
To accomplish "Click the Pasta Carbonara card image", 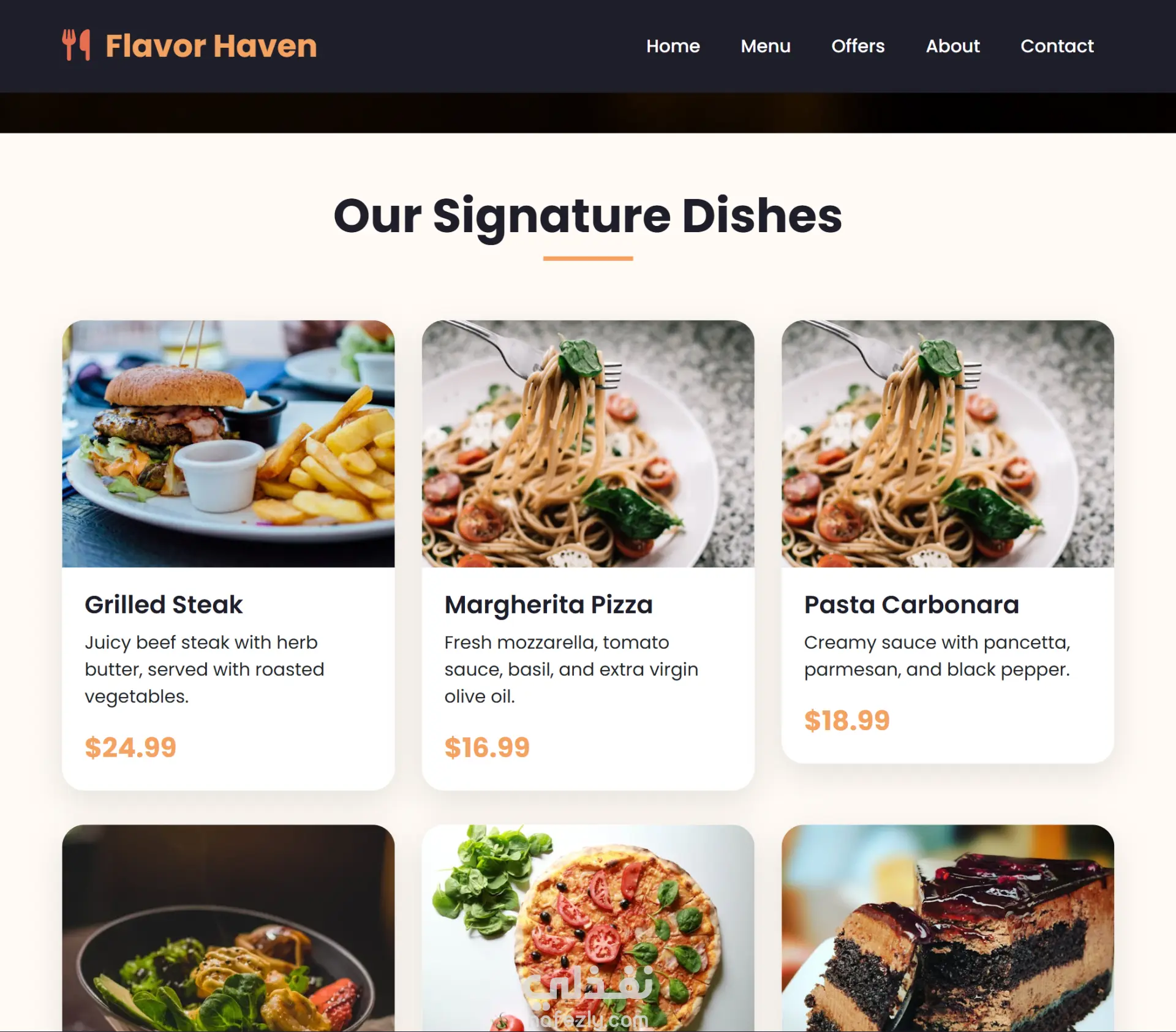I will pos(948,444).
